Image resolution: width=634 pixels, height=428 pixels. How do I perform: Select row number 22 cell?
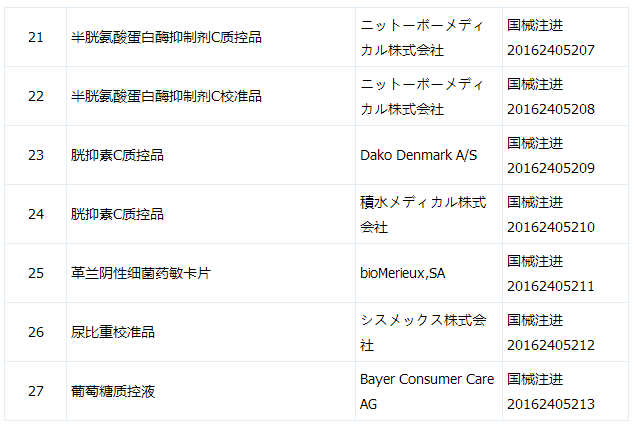(36, 97)
